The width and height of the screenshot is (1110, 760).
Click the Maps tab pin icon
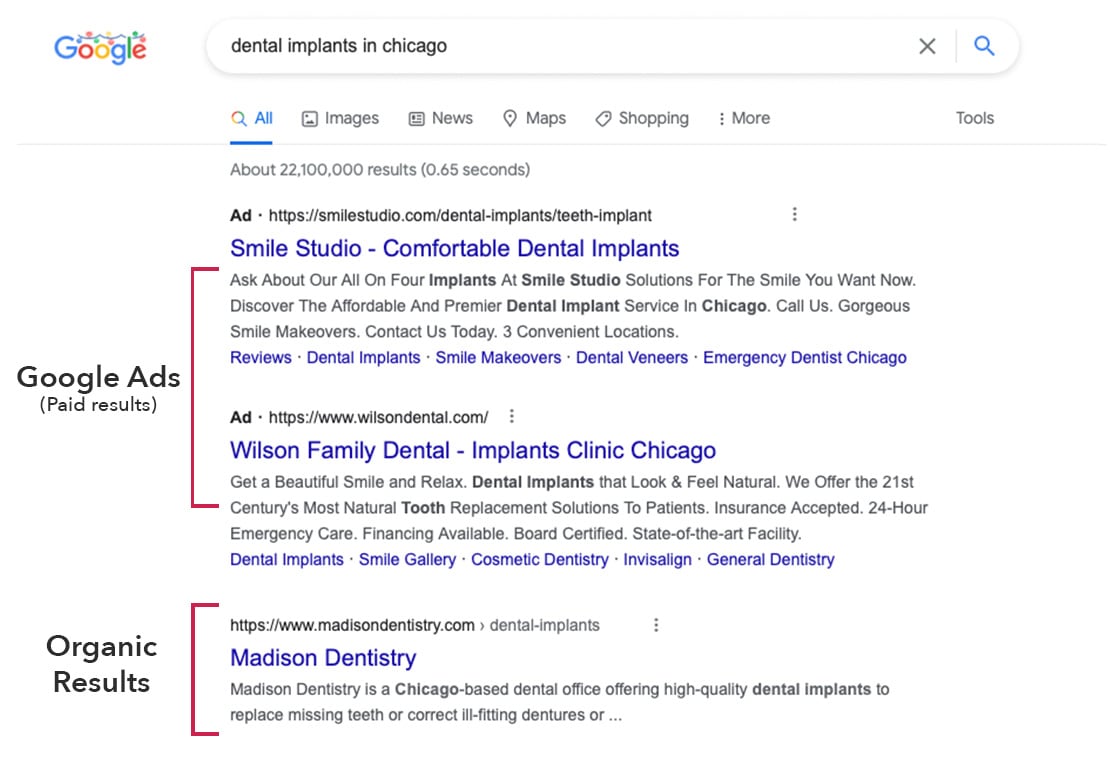(510, 119)
